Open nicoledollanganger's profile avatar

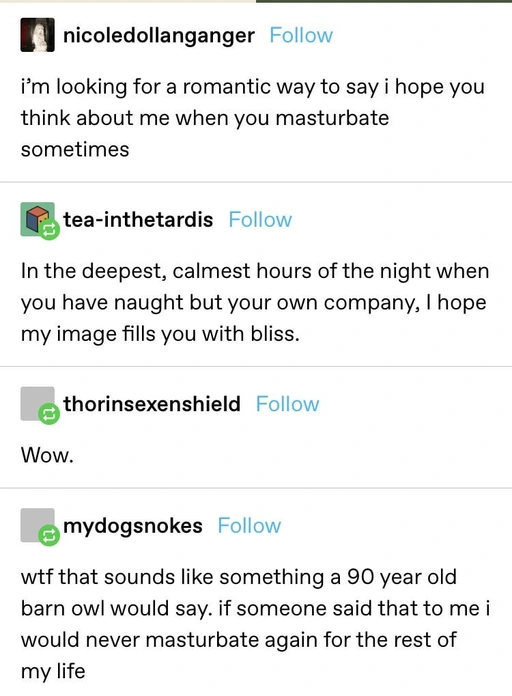pos(37,35)
